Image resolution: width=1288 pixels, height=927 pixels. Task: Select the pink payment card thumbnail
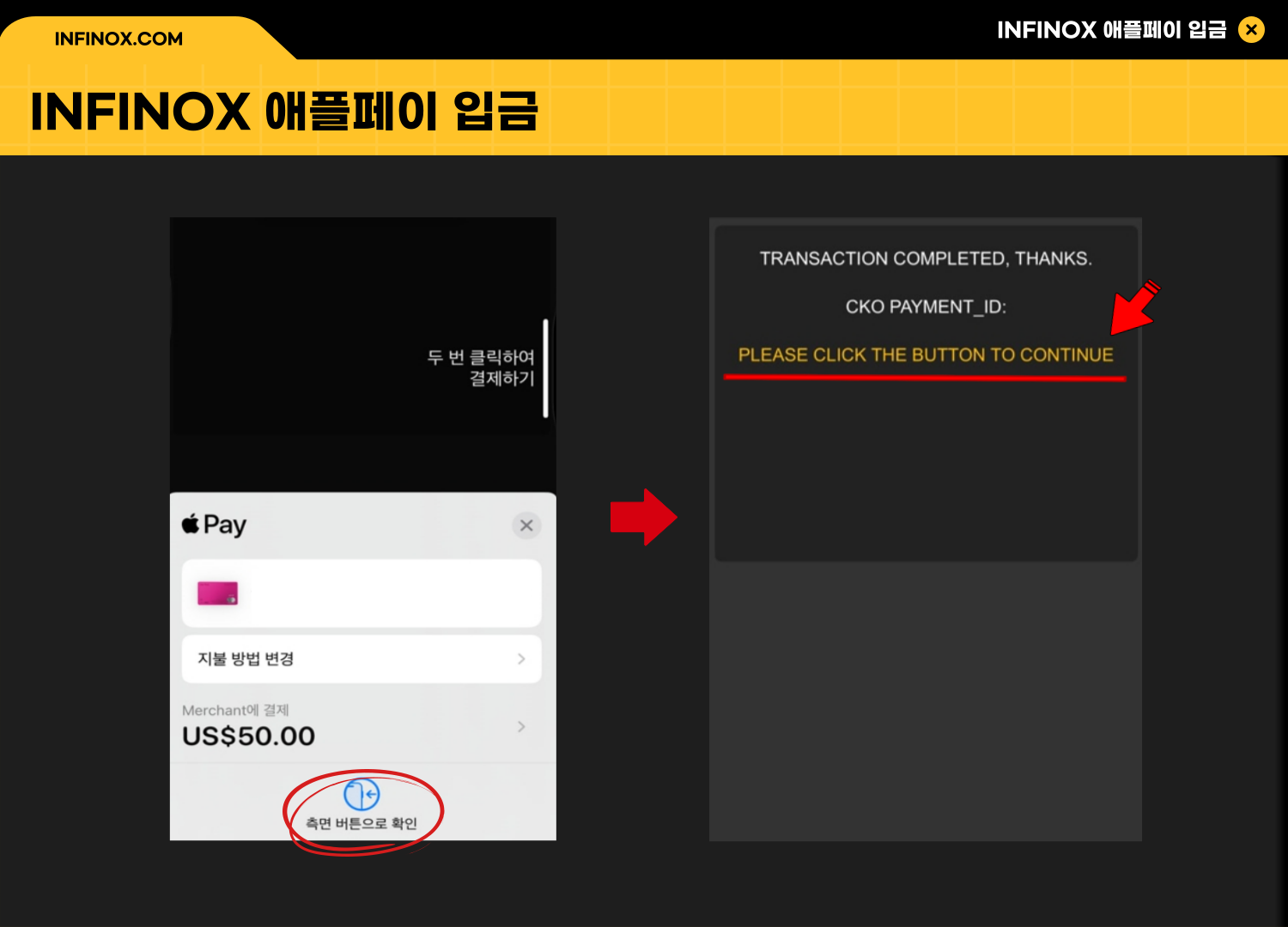pyautogui.click(x=217, y=593)
